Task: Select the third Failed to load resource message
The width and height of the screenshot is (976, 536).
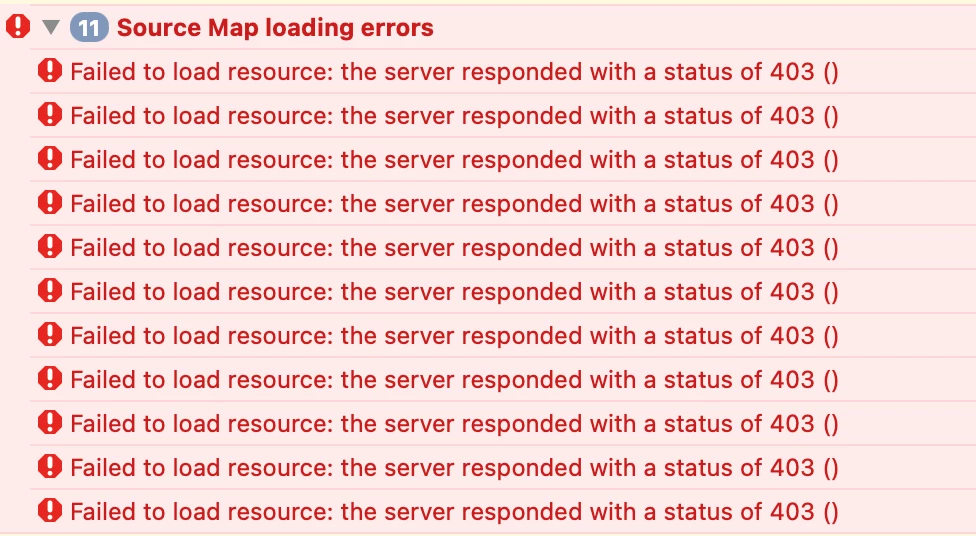Action: (x=503, y=159)
